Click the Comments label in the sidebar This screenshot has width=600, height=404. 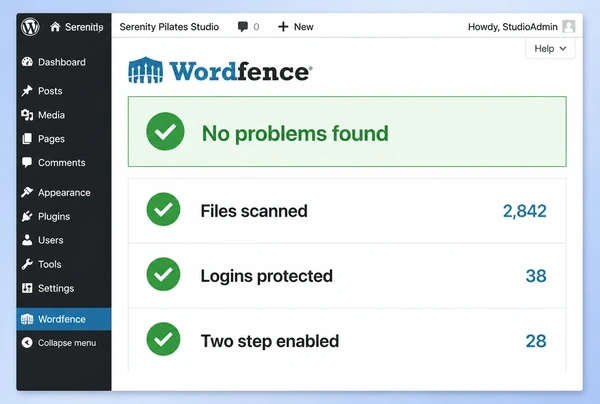(62, 163)
